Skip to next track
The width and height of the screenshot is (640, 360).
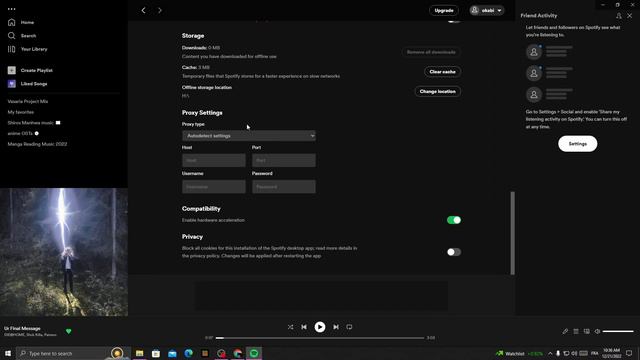coord(336,327)
